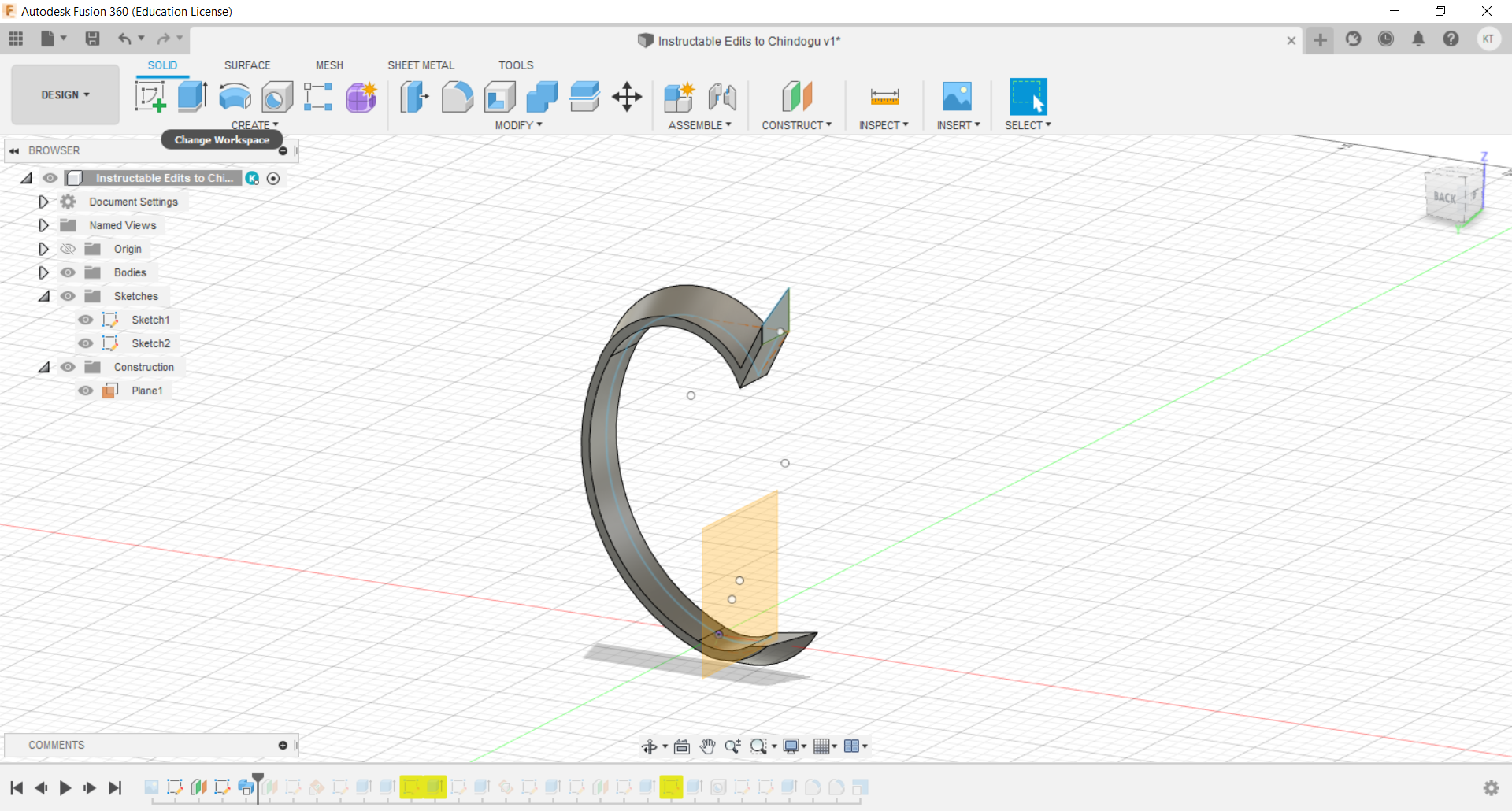Click the Move/Copy tool icon
The image size is (1512, 811).
[627, 97]
